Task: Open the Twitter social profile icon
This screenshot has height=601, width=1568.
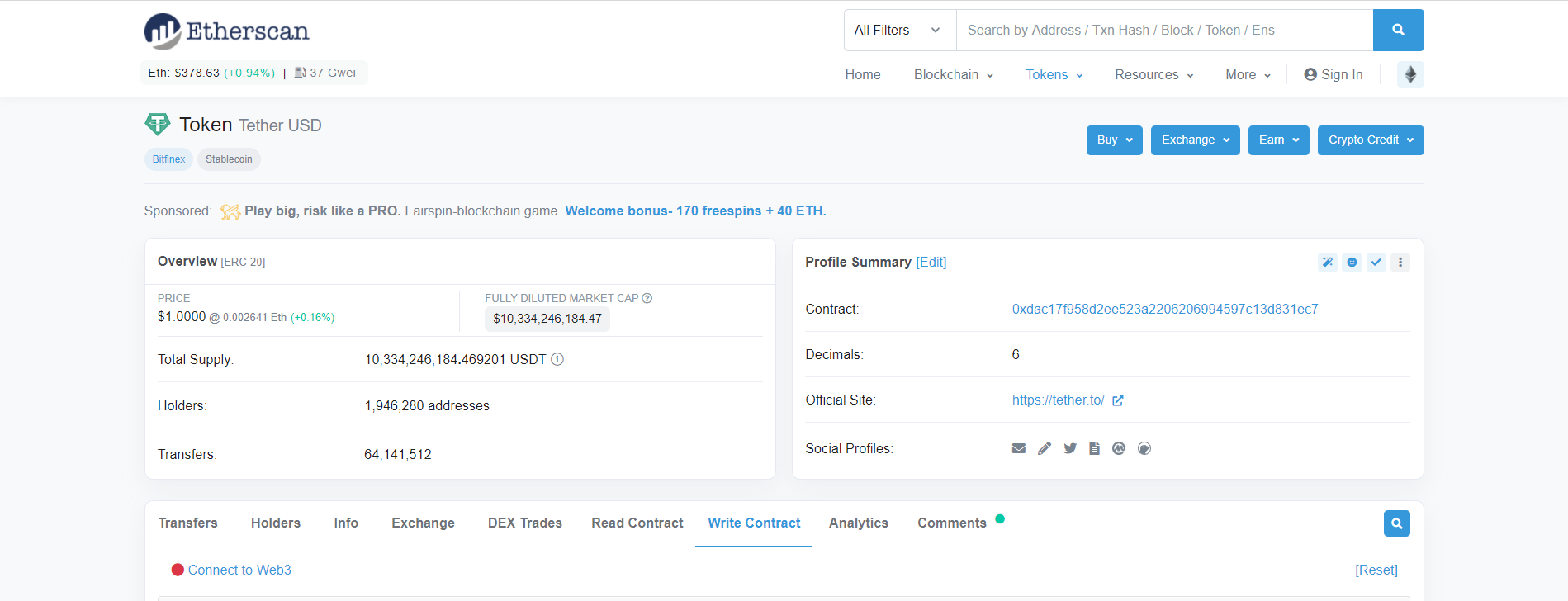Action: click(x=1070, y=448)
